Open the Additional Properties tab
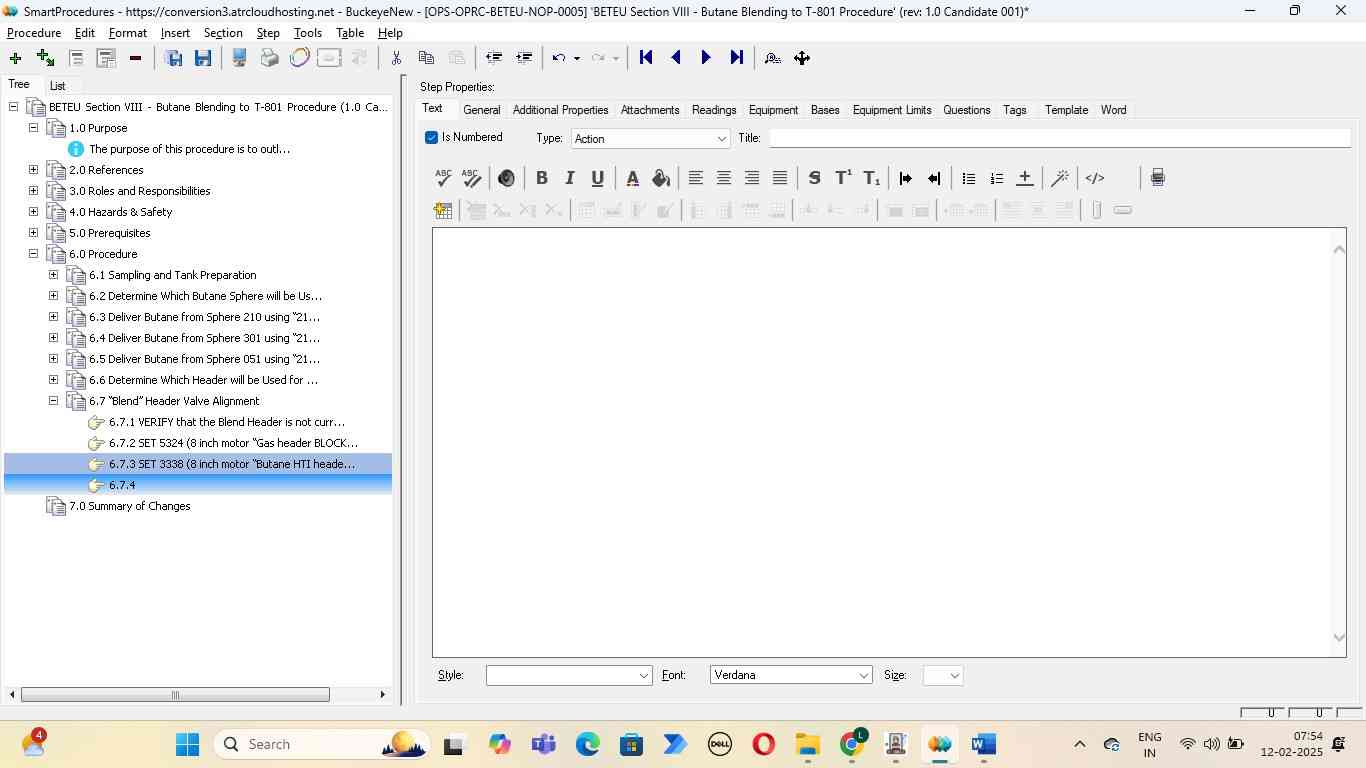1366x768 pixels. click(560, 110)
